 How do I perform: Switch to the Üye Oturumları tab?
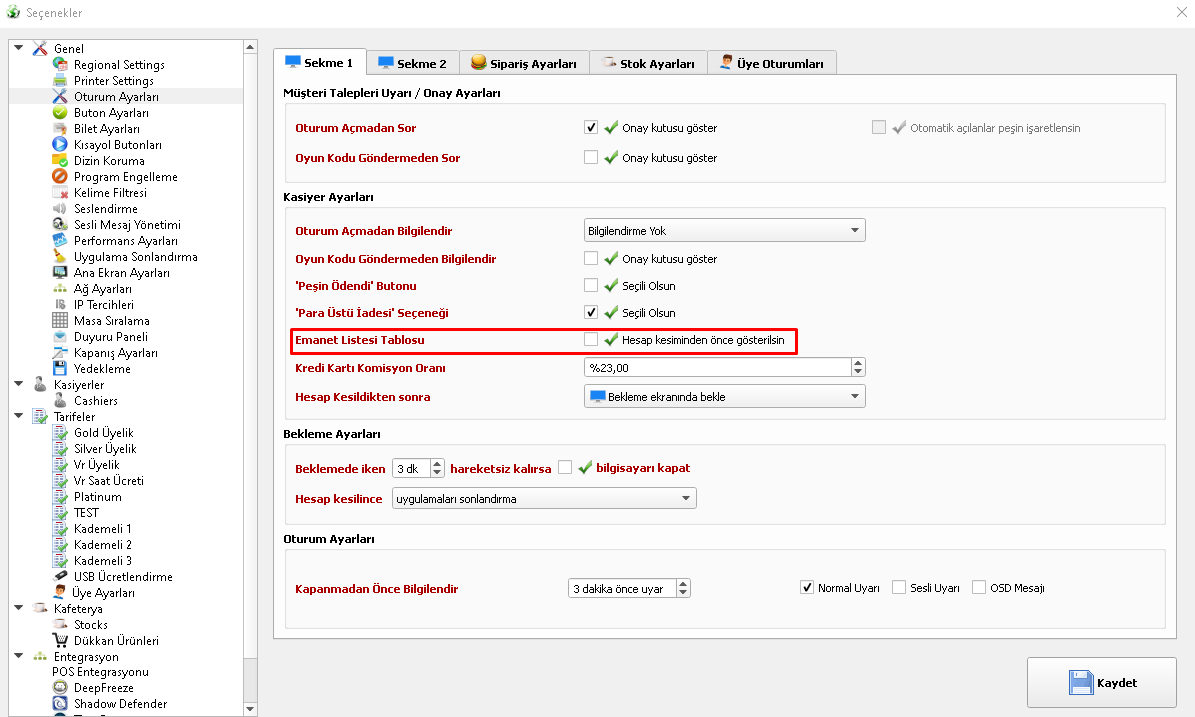coord(771,63)
